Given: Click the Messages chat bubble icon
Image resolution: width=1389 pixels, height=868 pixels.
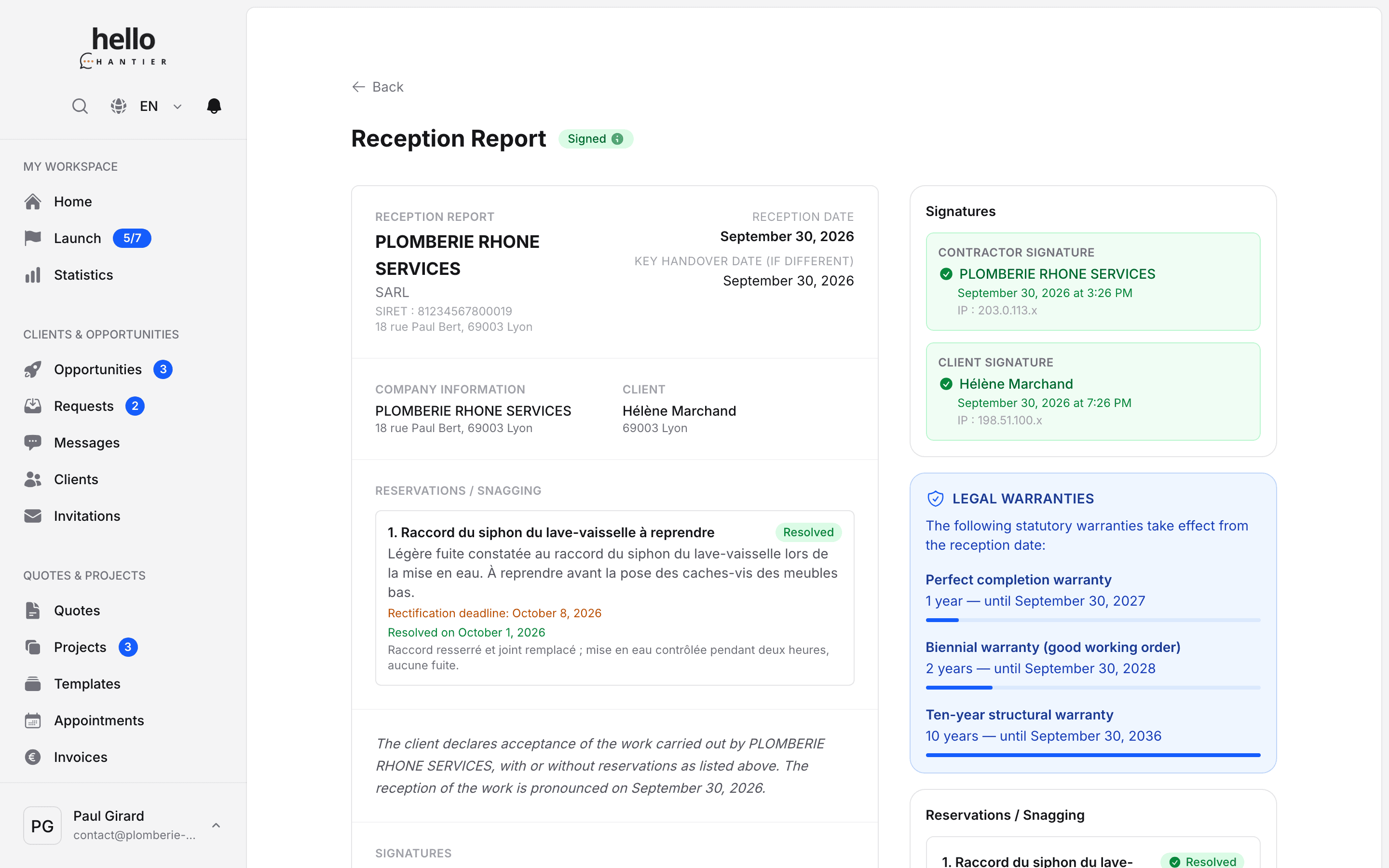Looking at the screenshot, I should point(33,443).
